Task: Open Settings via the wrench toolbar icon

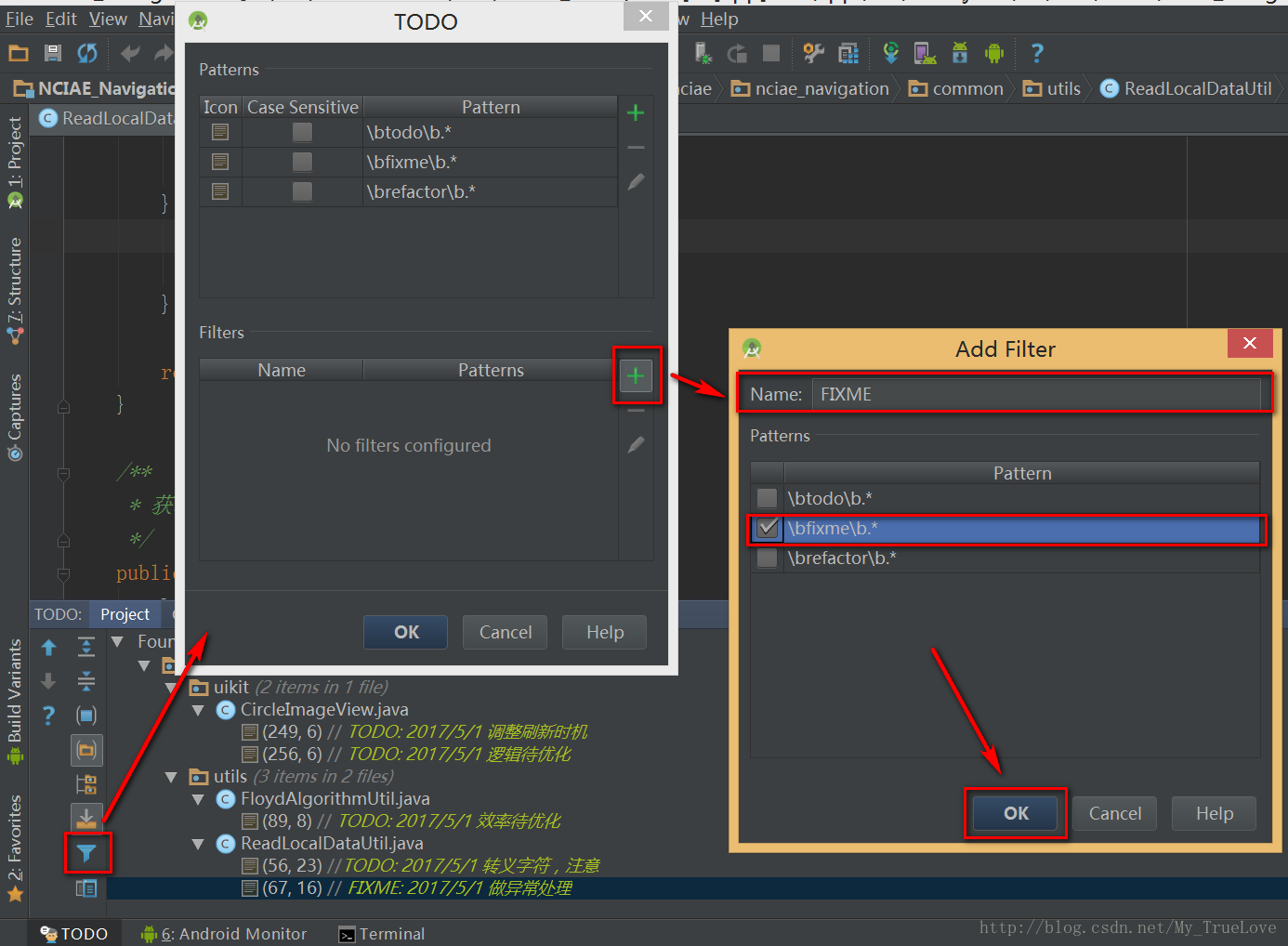Action: pos(814,53)
